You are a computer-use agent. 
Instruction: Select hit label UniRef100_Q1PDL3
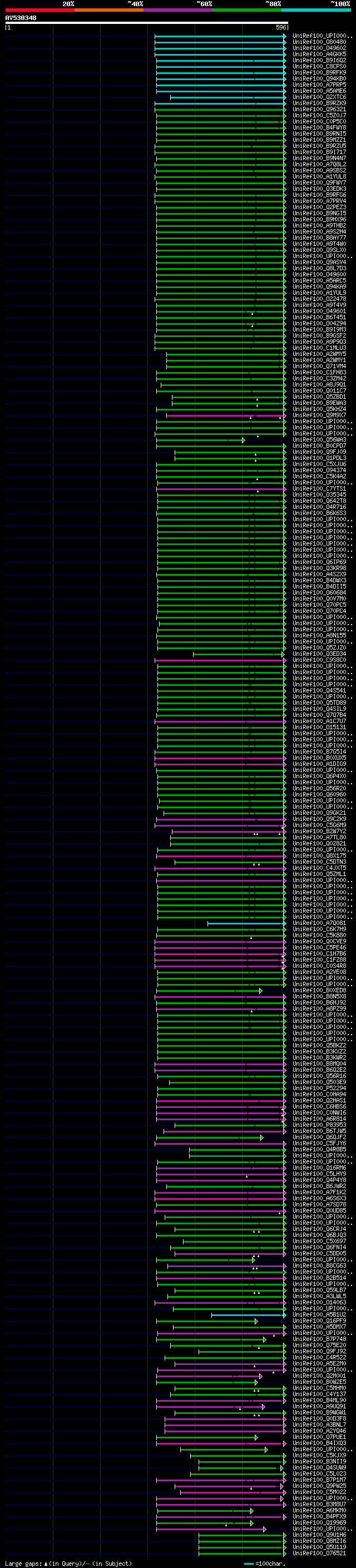pos(319,458)
